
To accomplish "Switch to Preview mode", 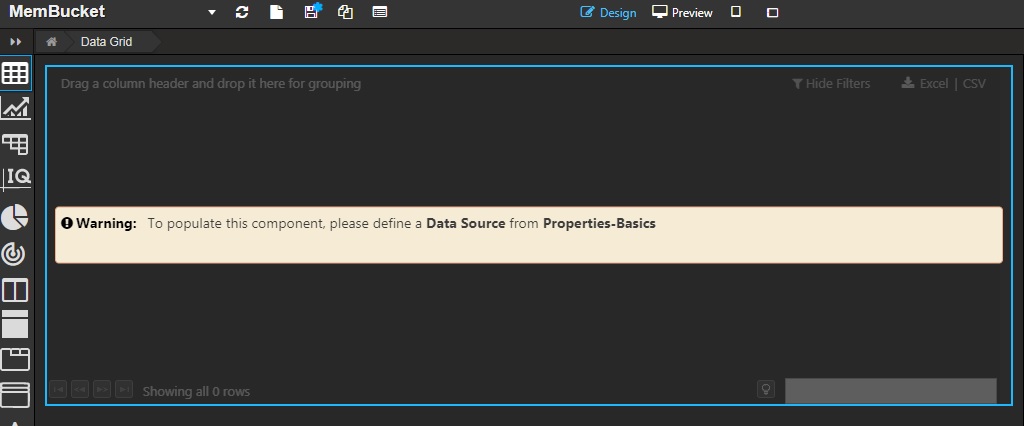I will coord(682,12).
